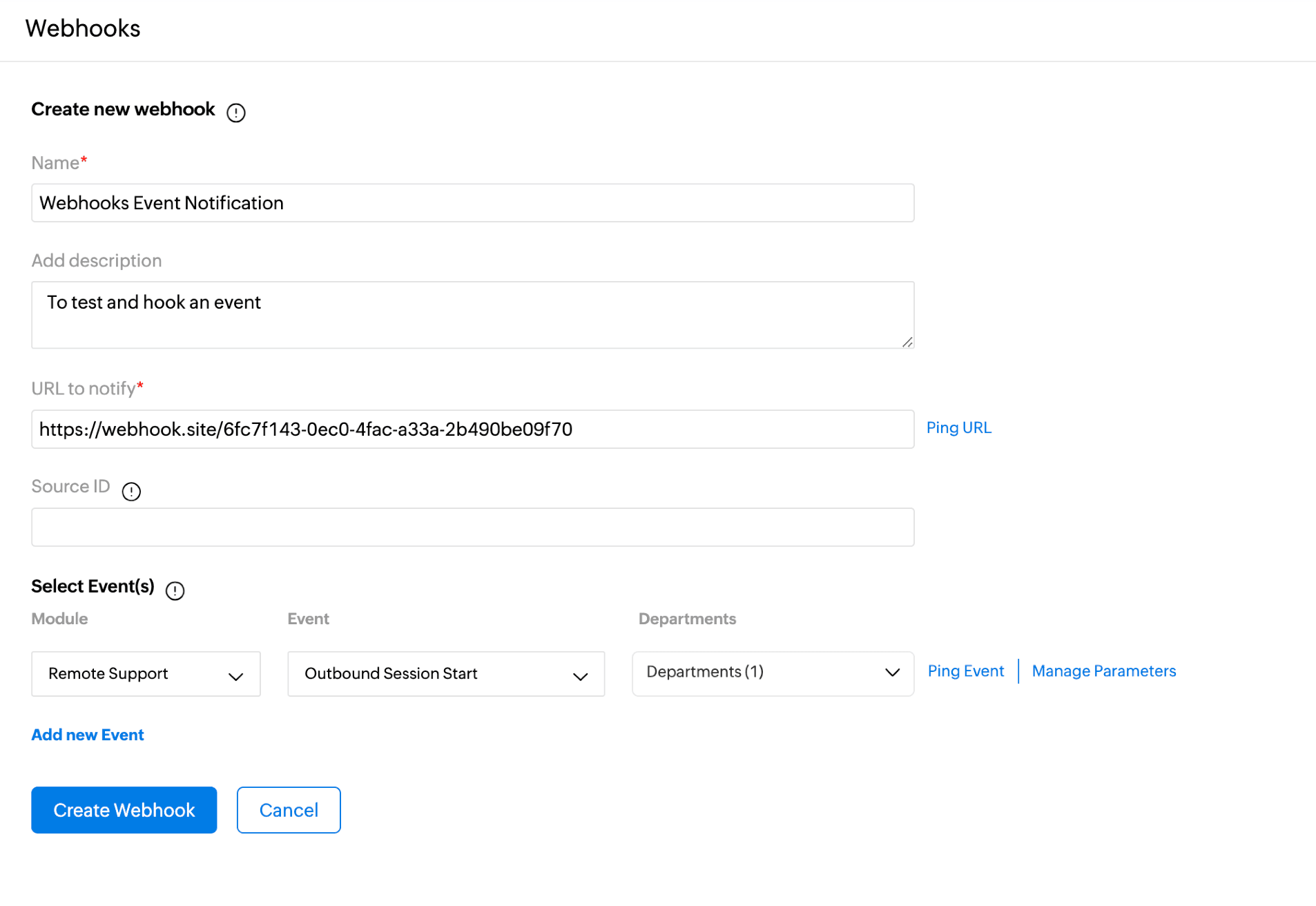Click Add new Event
Screen dimensions: 1316x906
pos(88,735)
